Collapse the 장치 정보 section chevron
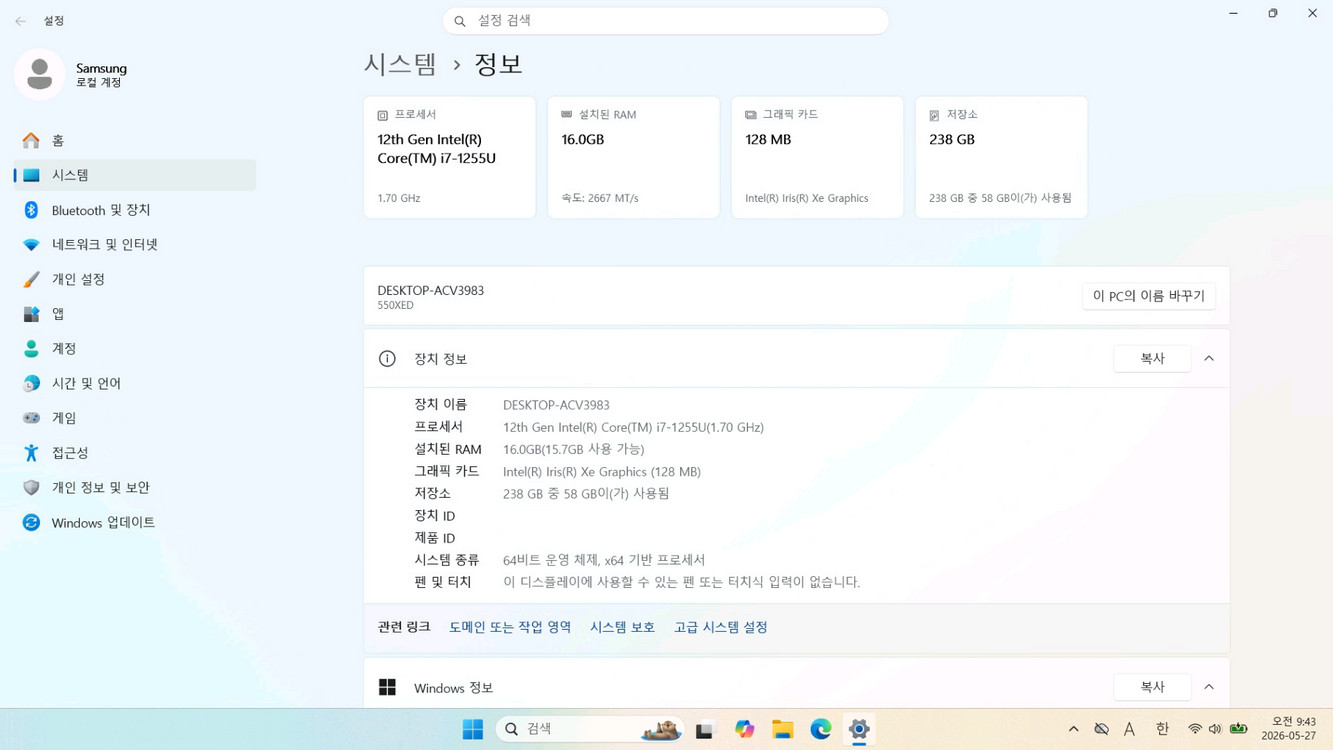Screen dimensions: 1333x750 1209,359
